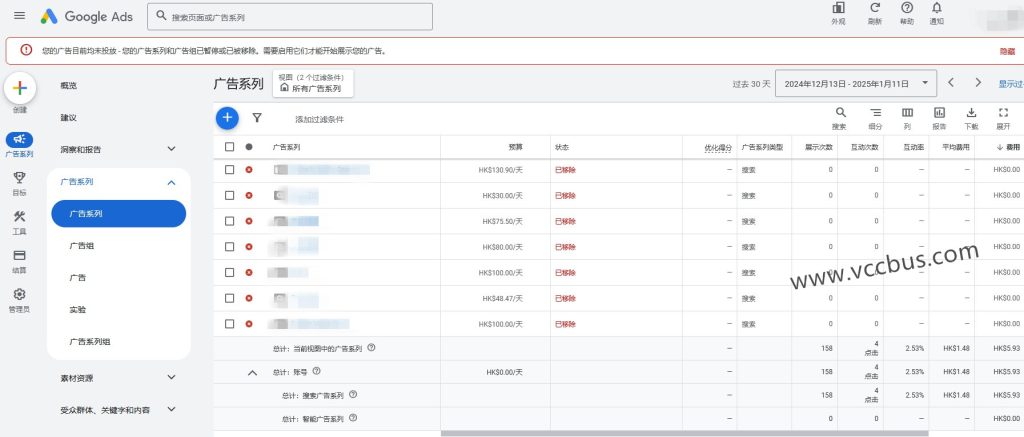Click the 隐藏 link in alert banner
This screenshot has height=437, width=1024.
(x=1007, y=51)
